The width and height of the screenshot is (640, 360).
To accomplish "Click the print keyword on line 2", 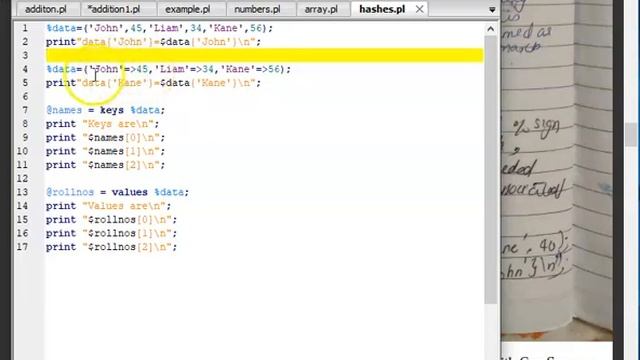I will coord(61,42).
